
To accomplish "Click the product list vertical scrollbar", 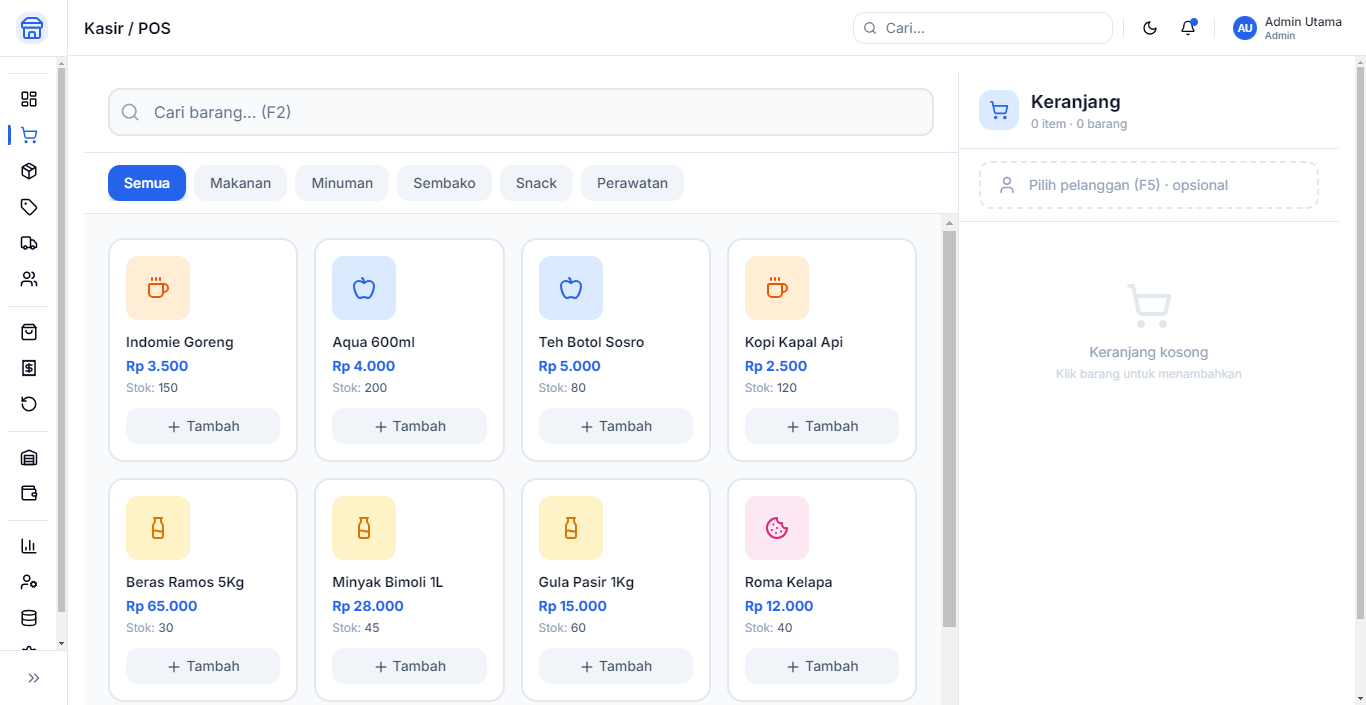I will 950,430.
